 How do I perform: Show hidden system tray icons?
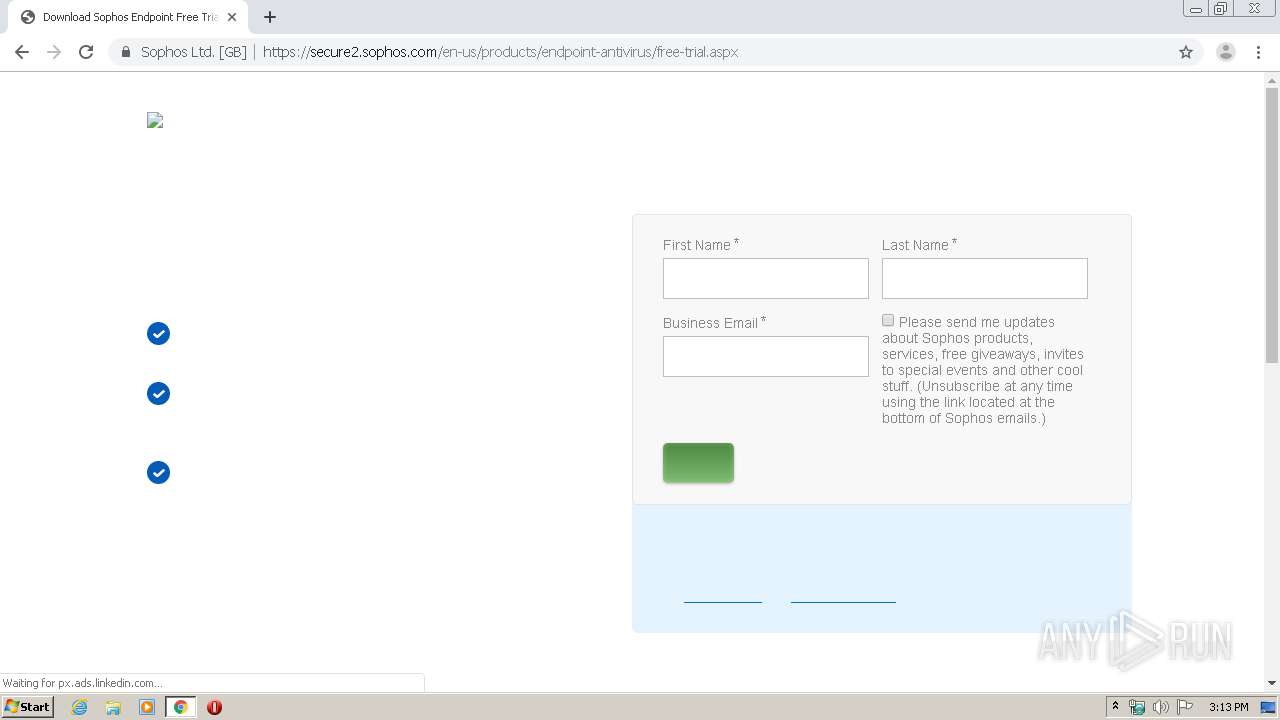click(x=1115, y=707)
